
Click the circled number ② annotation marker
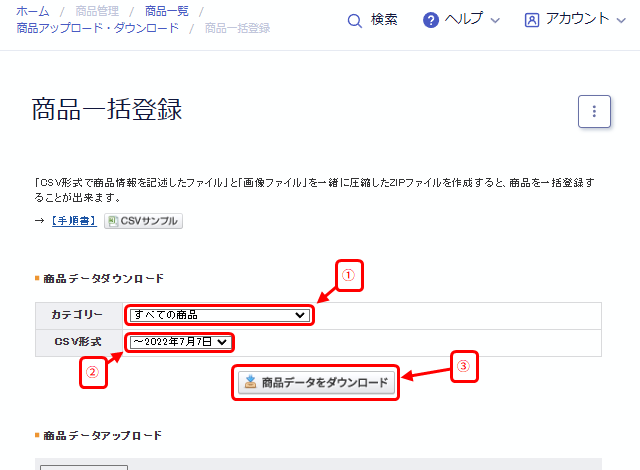pyautogui.click(x=93, y=373)
